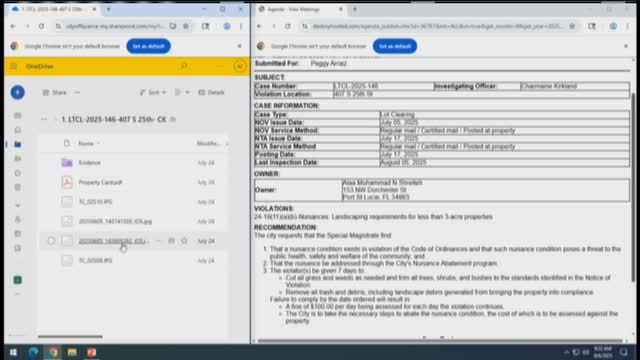
Task: Reload the page in left Chrome window
Action: [41, 26]
